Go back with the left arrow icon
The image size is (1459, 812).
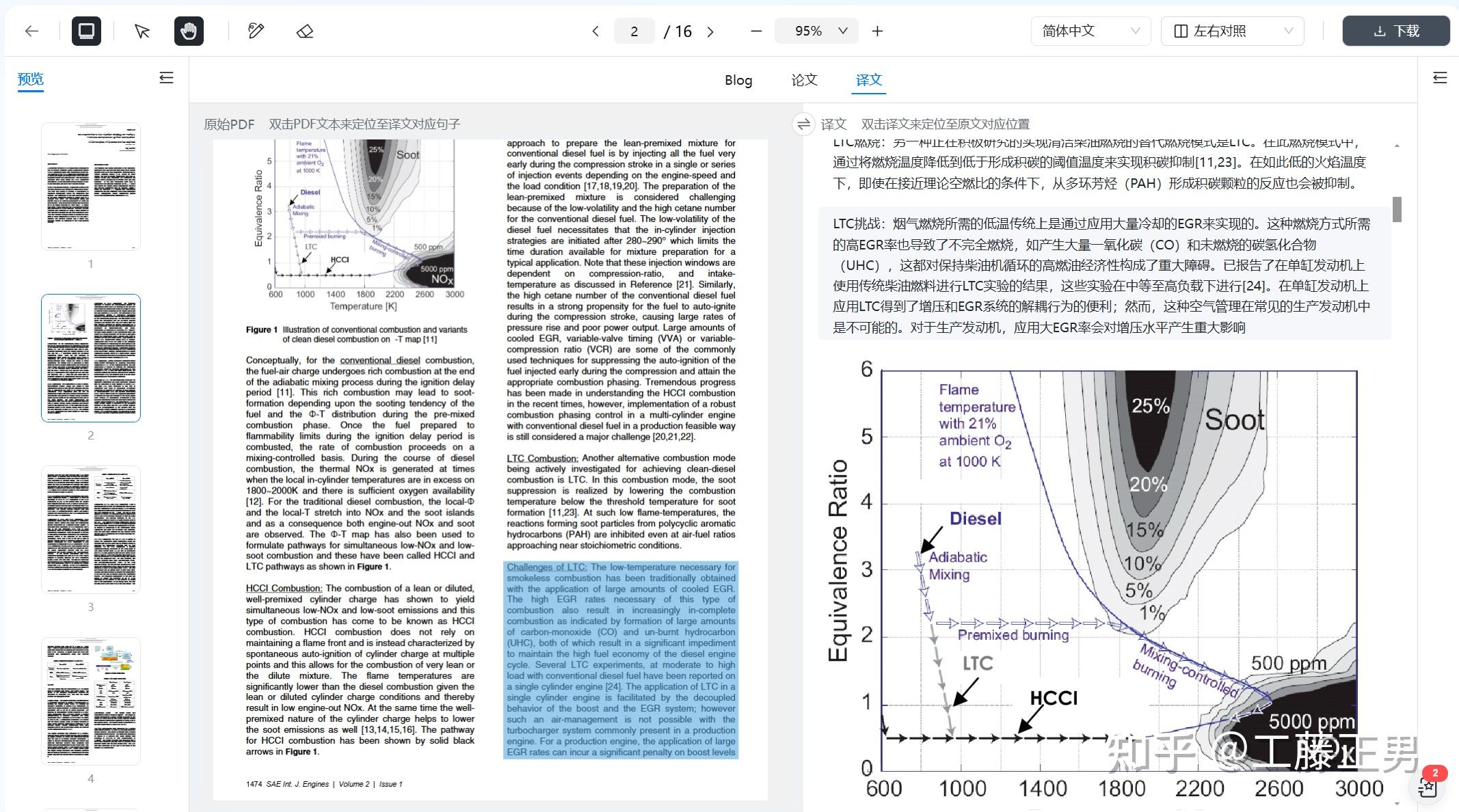pos(31,31)
